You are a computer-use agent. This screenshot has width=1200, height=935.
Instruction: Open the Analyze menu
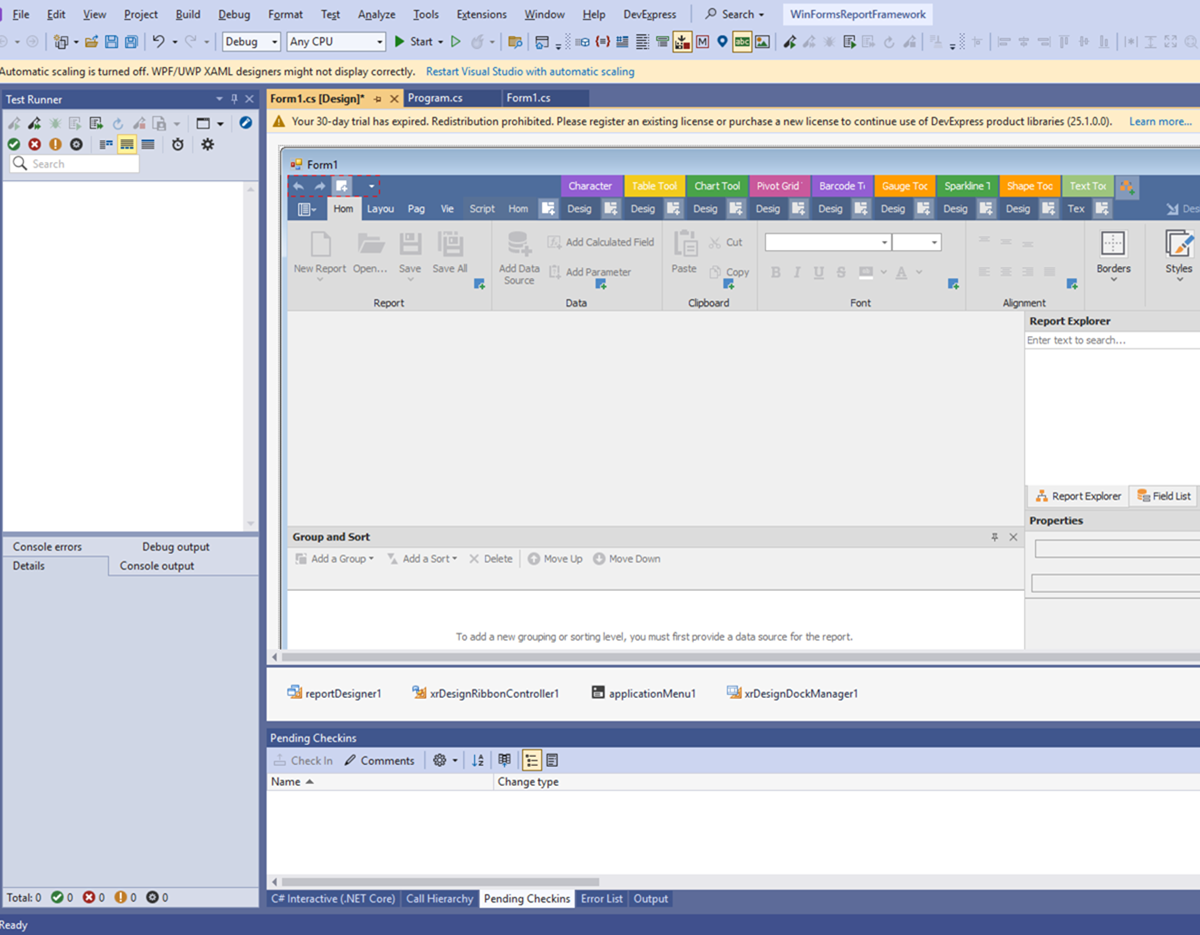(377, 14)
